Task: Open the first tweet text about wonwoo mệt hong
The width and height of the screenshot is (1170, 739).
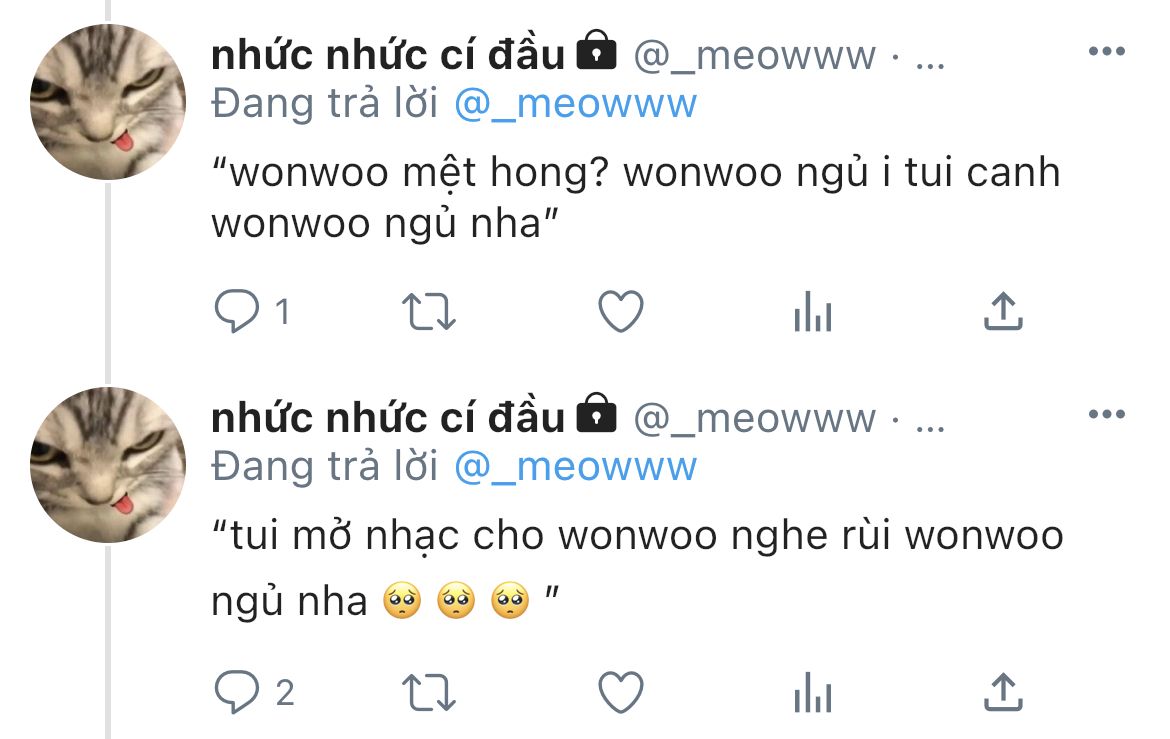Action: (x=636, y=198)
